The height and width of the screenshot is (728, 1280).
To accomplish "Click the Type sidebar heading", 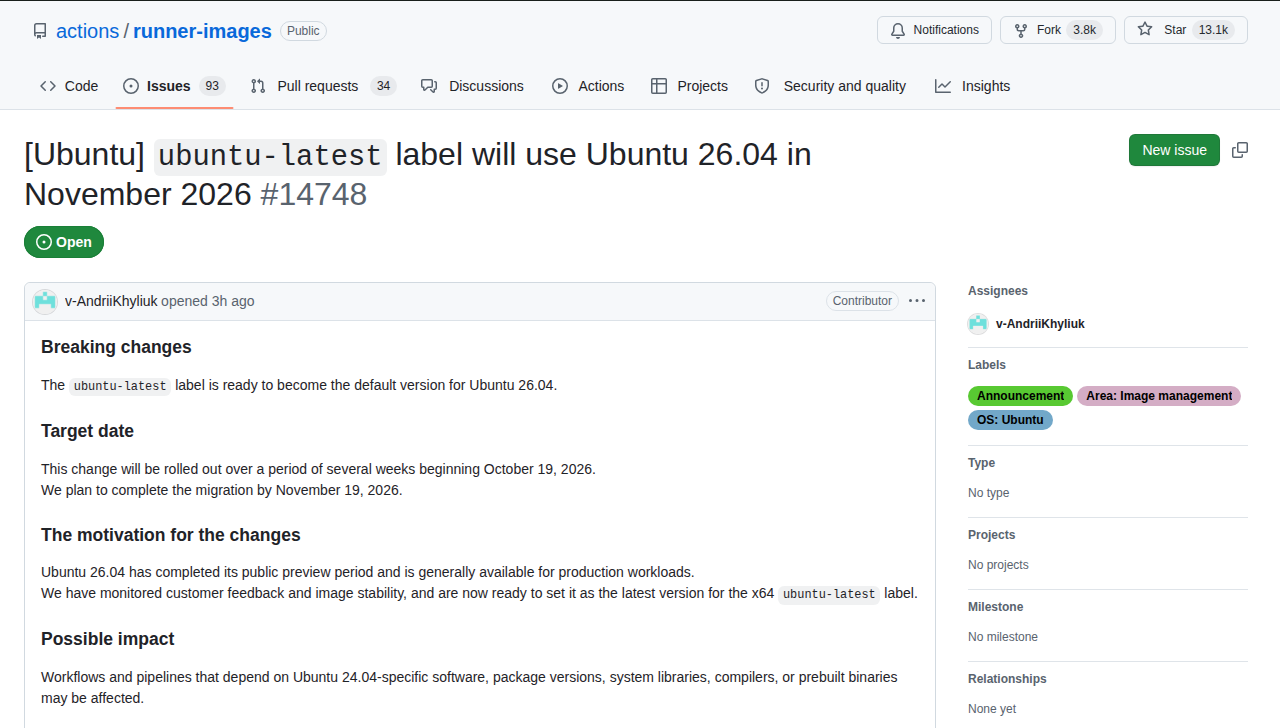I will point(981,463).
